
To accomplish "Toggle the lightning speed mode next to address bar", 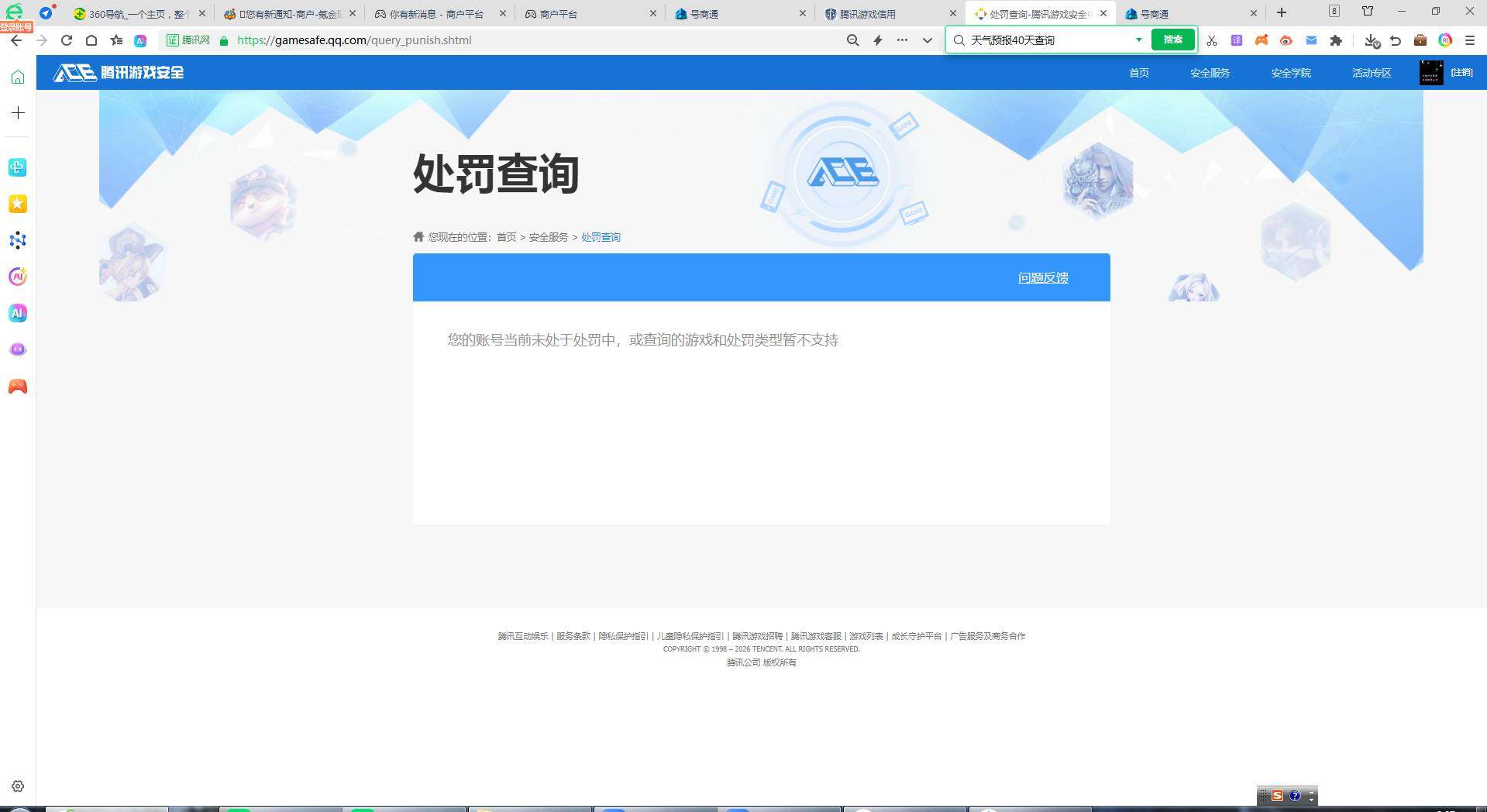I will click(x=877, y=40).
